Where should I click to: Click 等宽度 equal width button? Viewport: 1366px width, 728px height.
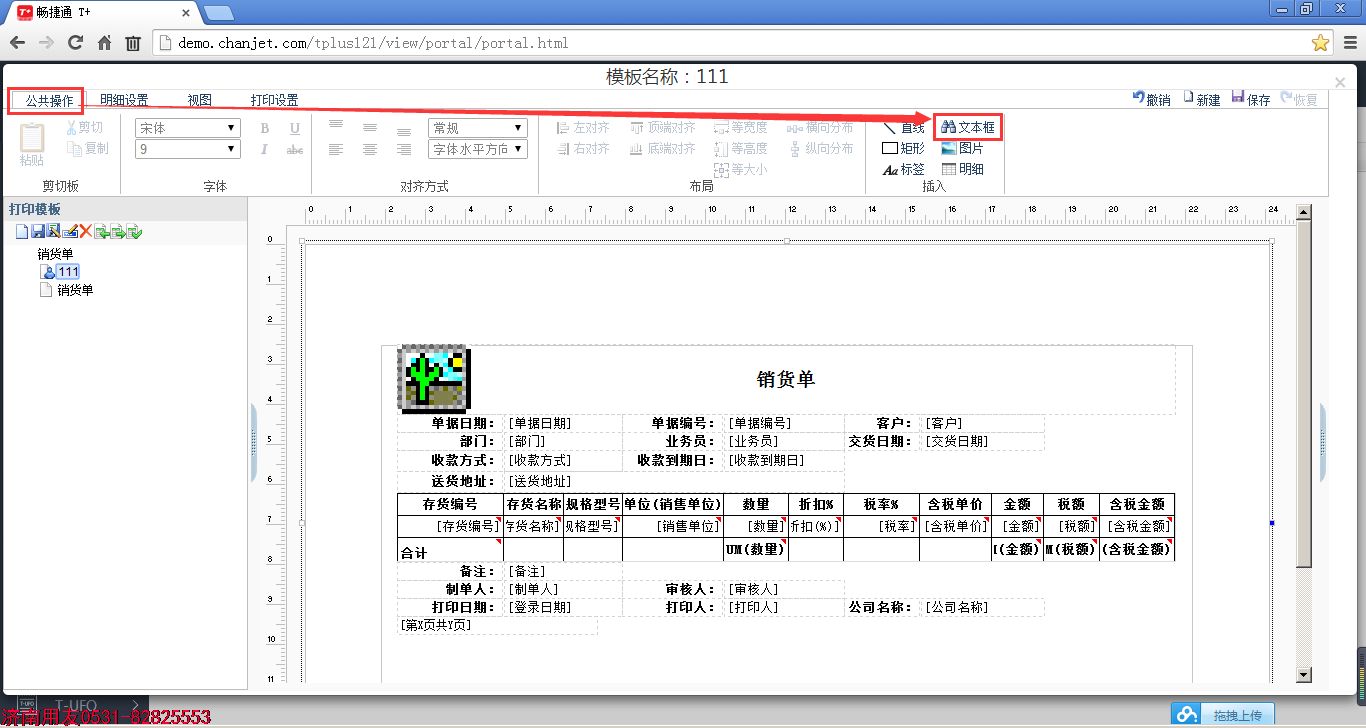(x=741, y=128)
